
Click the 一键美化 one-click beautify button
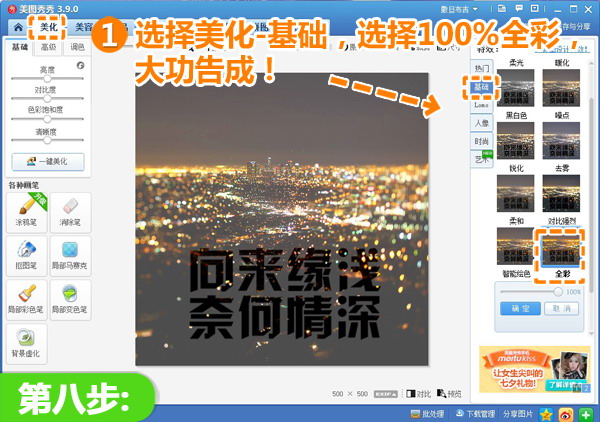pyautogui.click(x=48, y=161)
